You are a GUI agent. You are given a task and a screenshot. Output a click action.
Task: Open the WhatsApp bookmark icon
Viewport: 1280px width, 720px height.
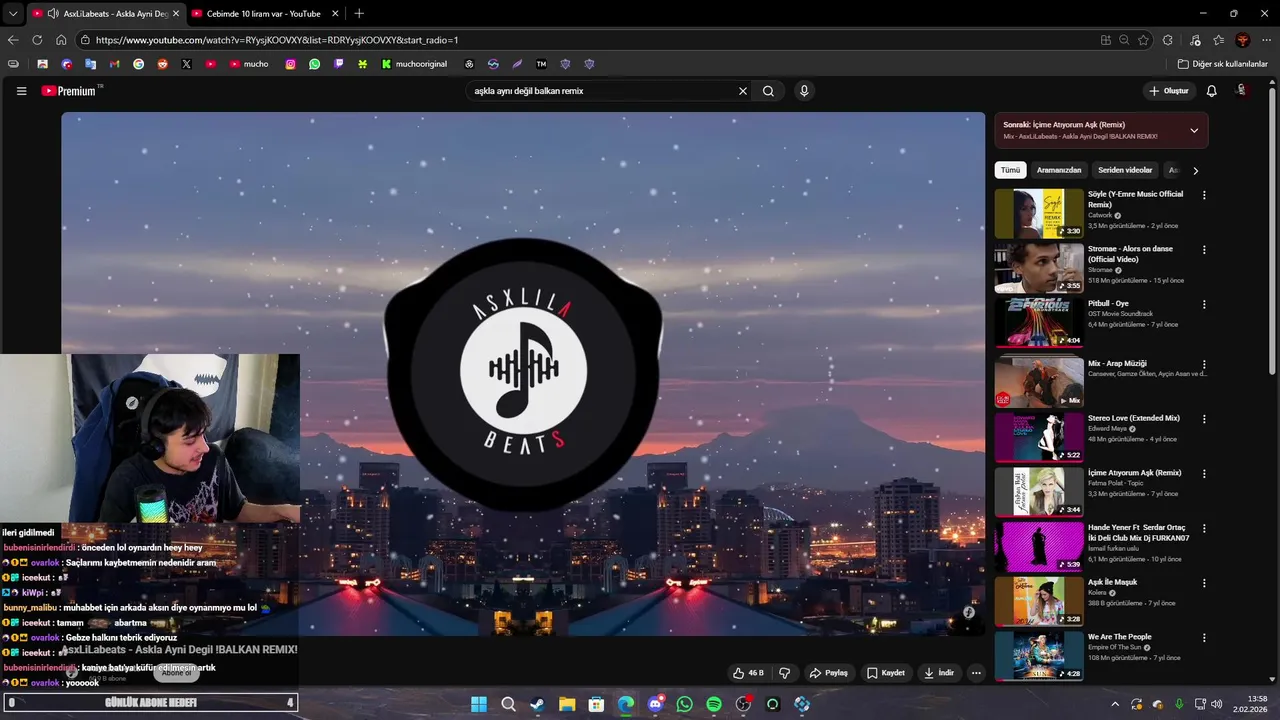(315, 64)
